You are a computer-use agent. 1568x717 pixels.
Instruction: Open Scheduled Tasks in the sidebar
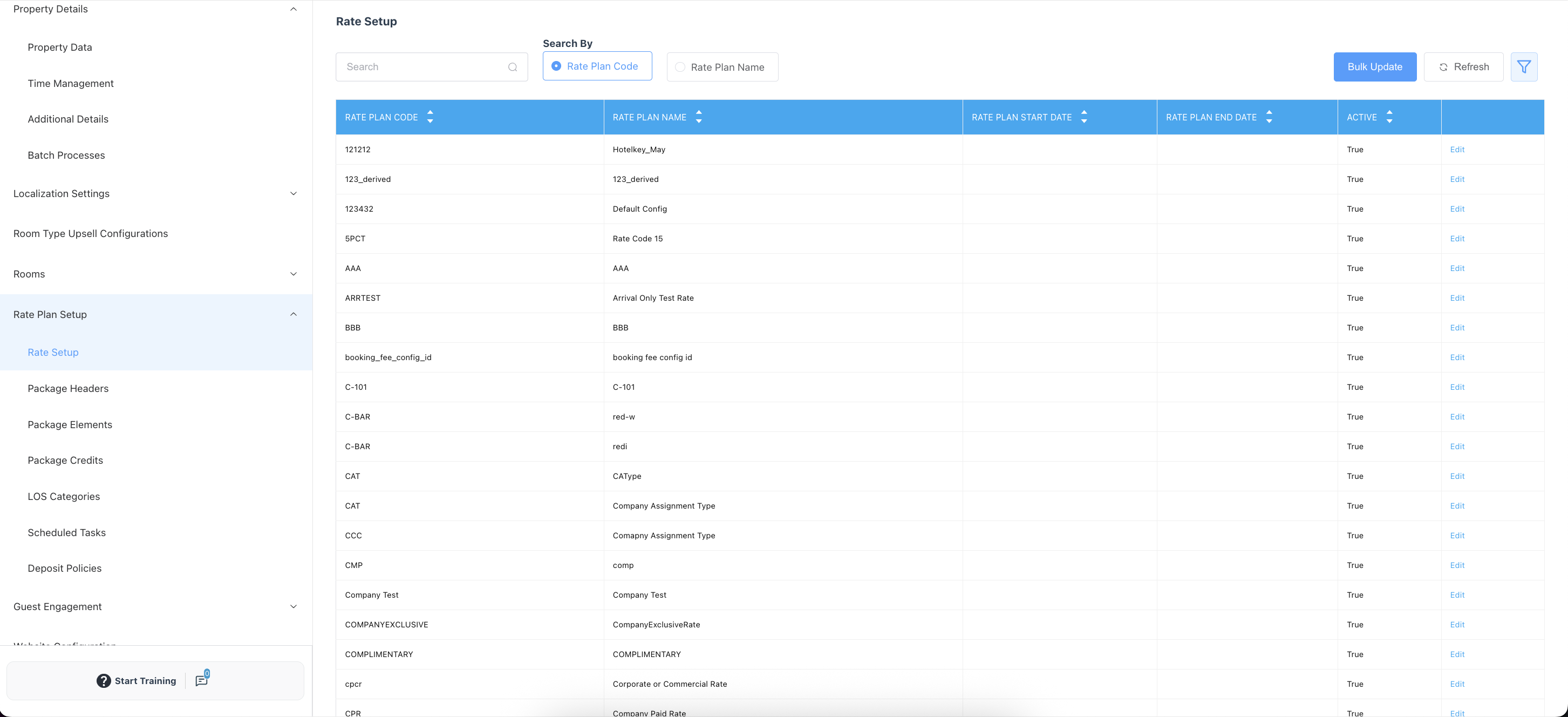click(66, 532)
